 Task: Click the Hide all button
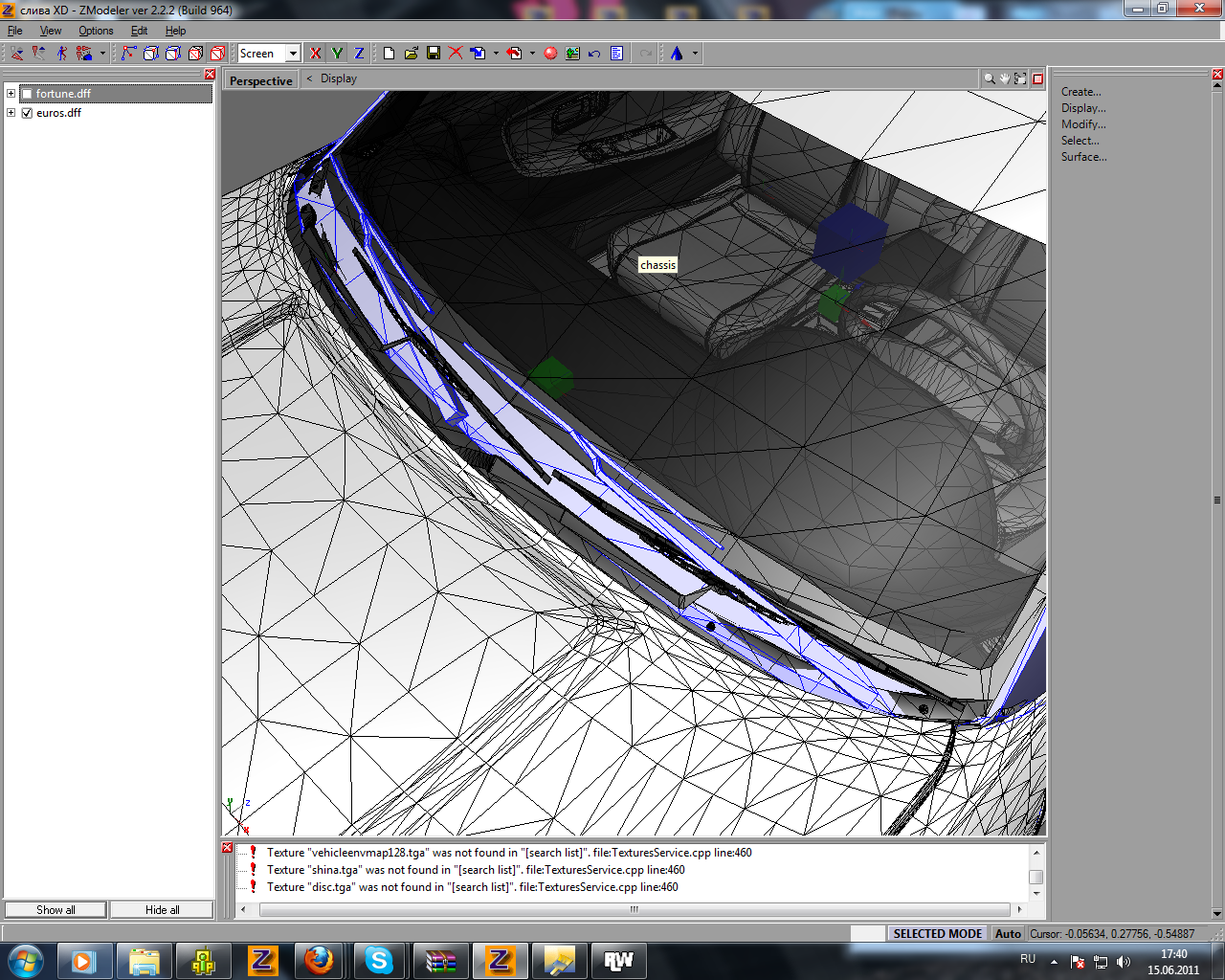[162, 909]
